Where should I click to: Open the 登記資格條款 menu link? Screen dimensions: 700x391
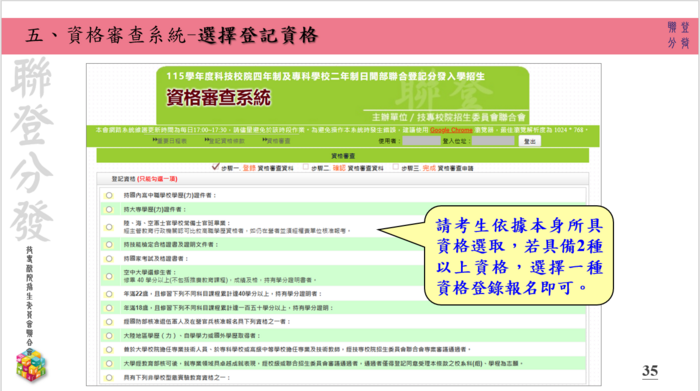coord(225,141)
